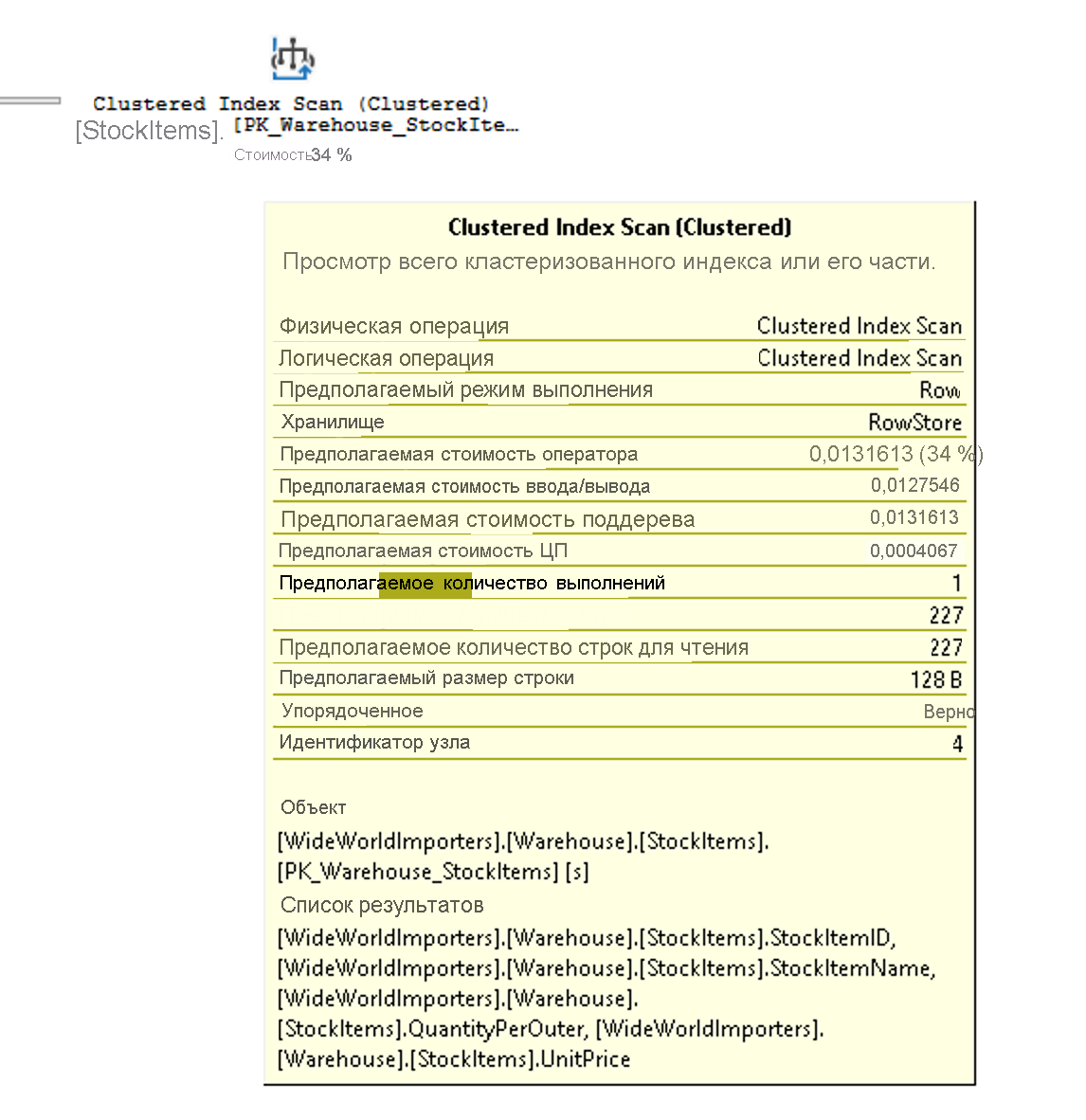Click the value 0,0131613 (34 %)
This screenshot has height=1120, width=1086.
[896, 454]
